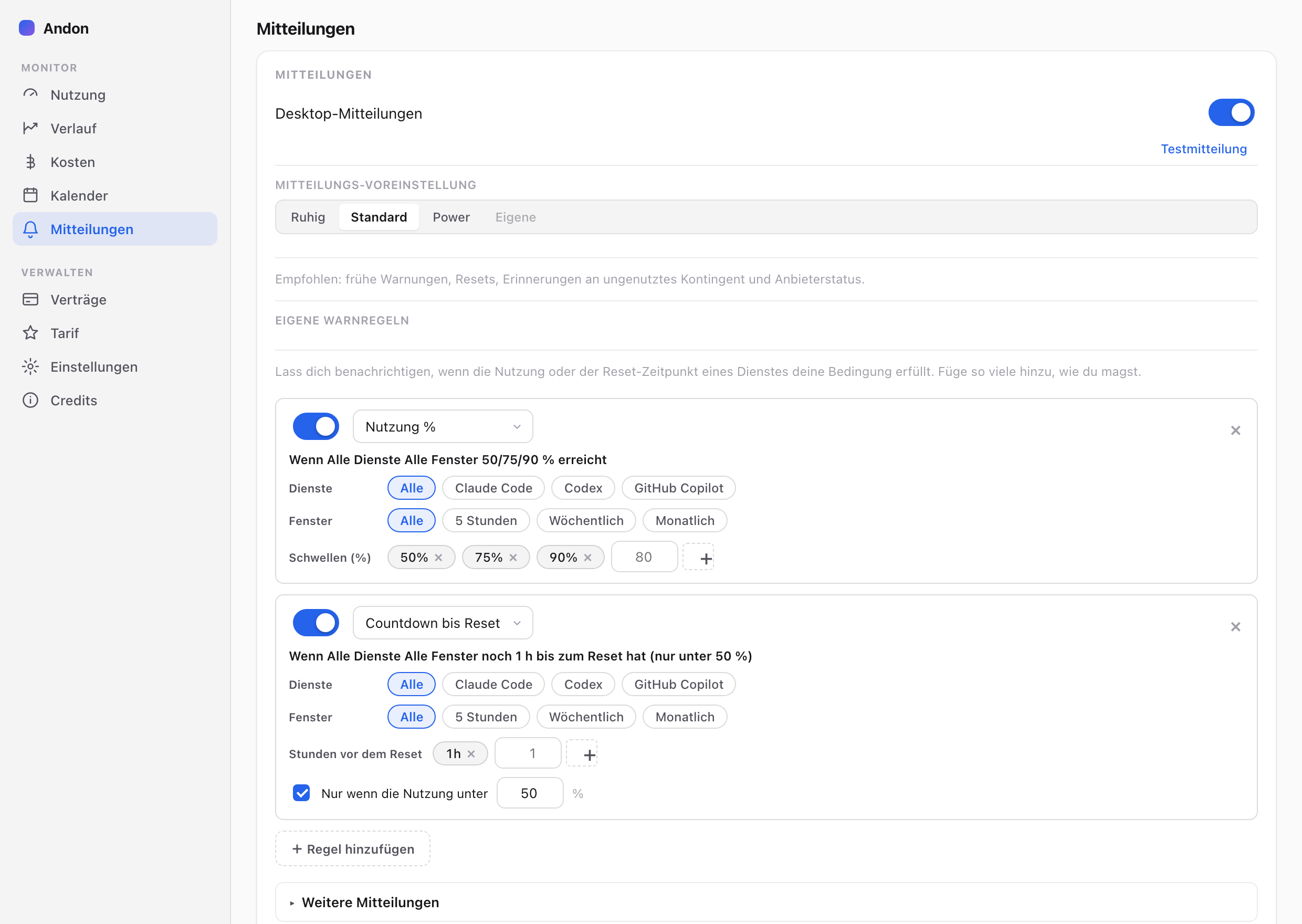This screenshot has height=924, width=1302.
Task: Disable the Nutzung % rule switch
Action: (x=316, y=426)
